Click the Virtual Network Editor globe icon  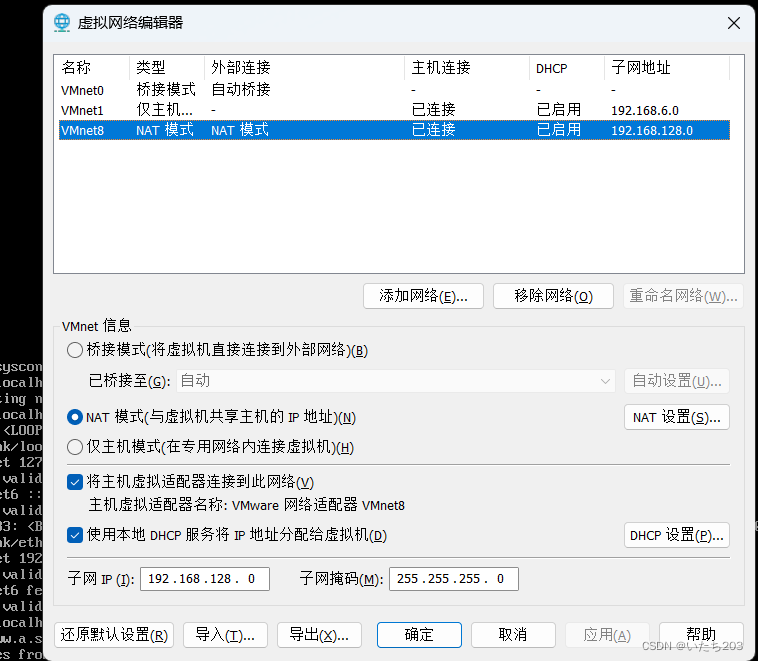(x=62, y=22)
